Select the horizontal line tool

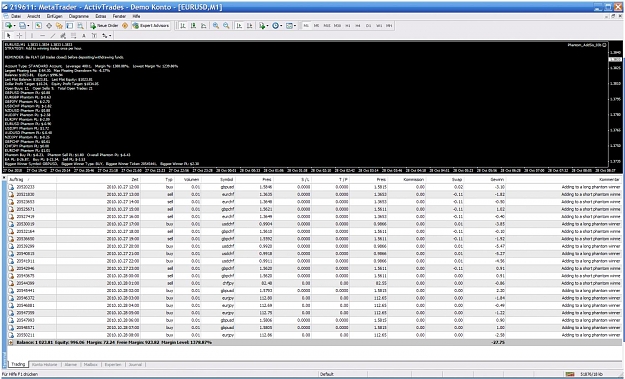(42, 35)
